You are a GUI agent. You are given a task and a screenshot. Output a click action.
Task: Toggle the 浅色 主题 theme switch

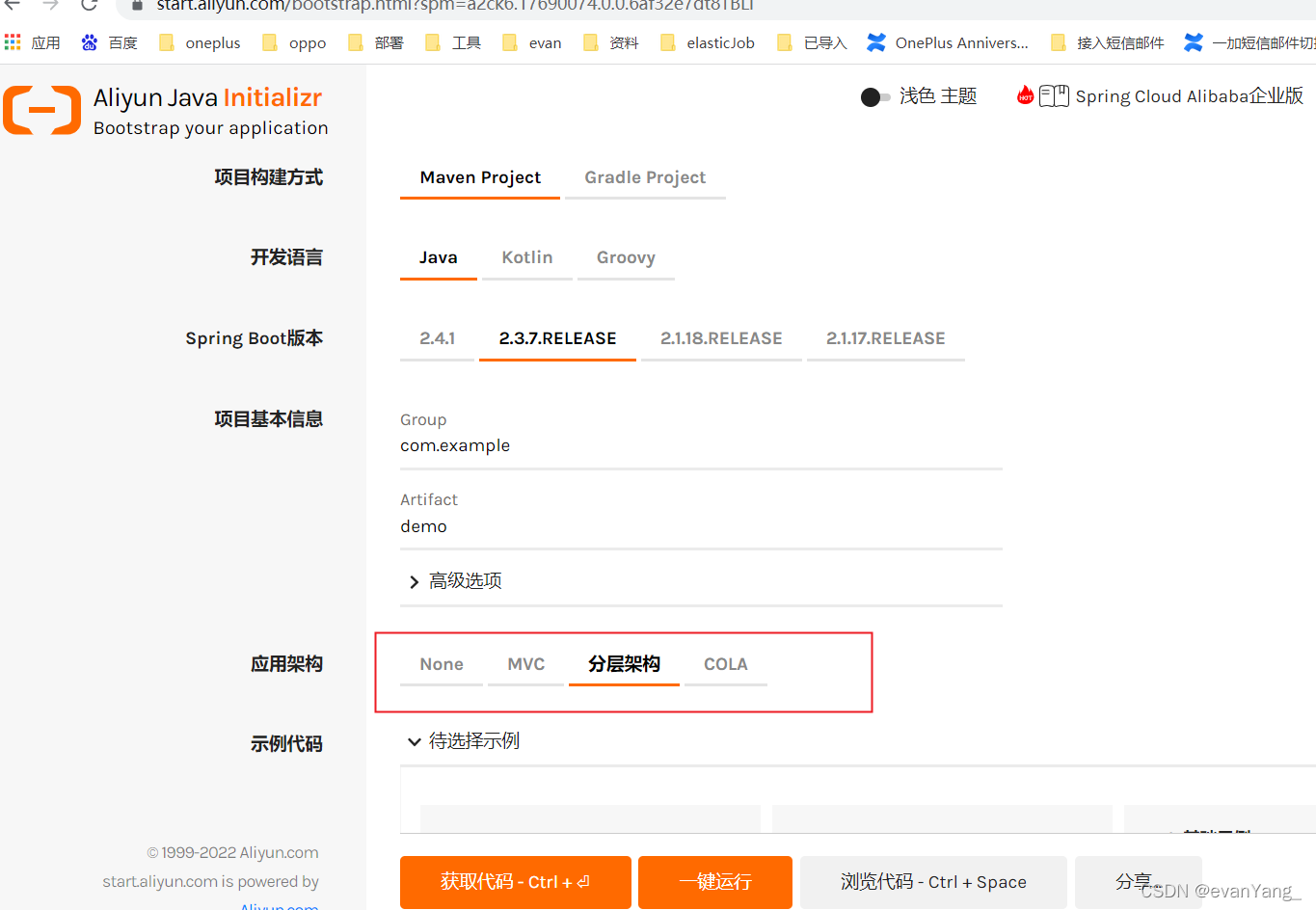coord(874,96)
